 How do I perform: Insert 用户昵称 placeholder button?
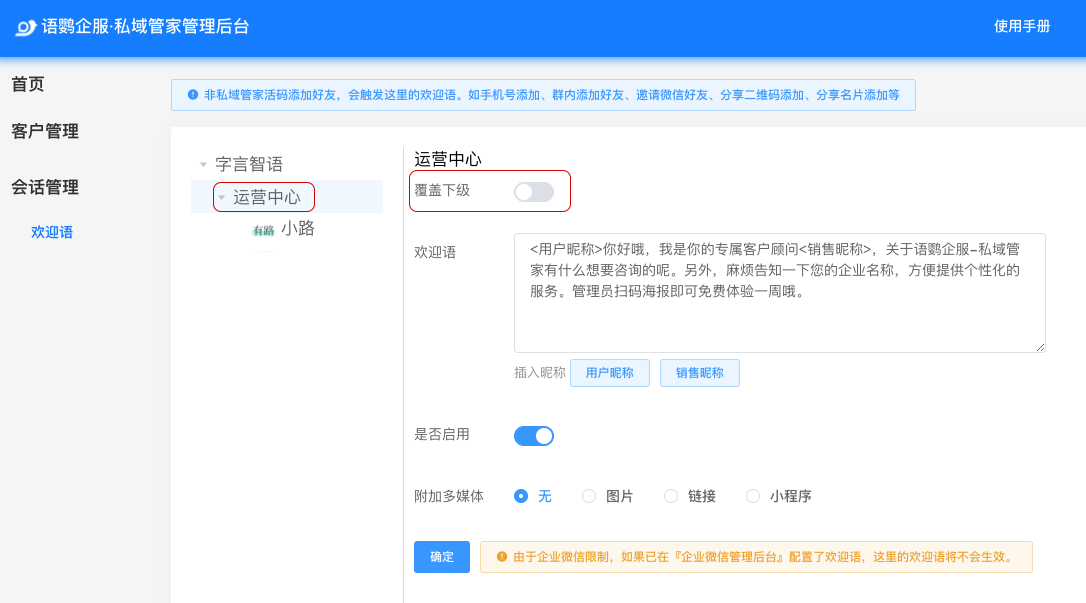click(x=609, y=373)
